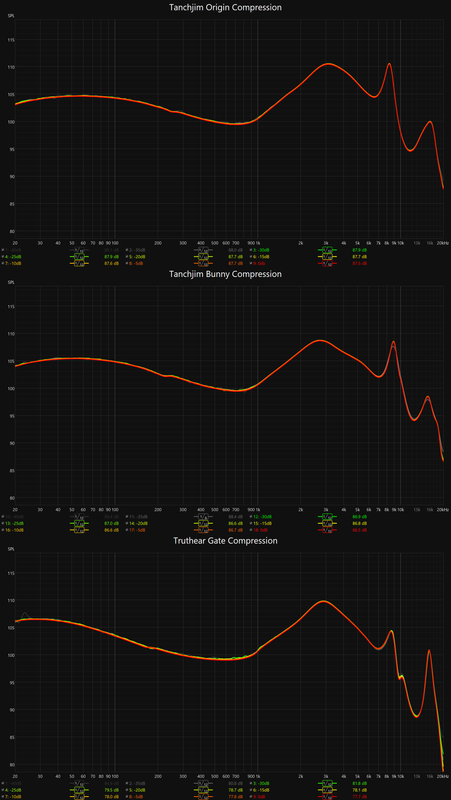The height and width of the screenshot is (800, 451).
Task: Click 110 SPL tick on Origin graph
Action: [11, 67]
